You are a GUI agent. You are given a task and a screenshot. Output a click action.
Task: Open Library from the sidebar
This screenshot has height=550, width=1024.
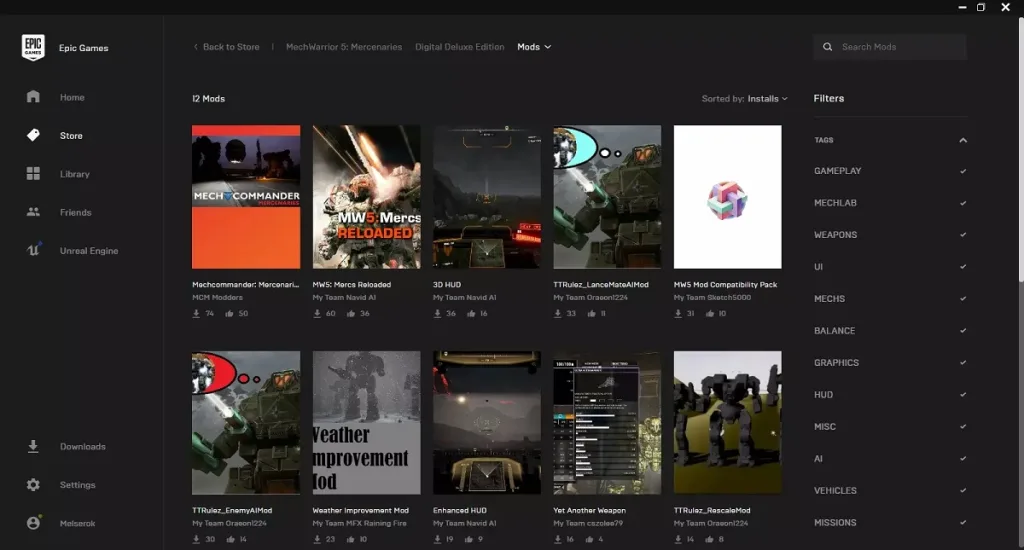74,174
